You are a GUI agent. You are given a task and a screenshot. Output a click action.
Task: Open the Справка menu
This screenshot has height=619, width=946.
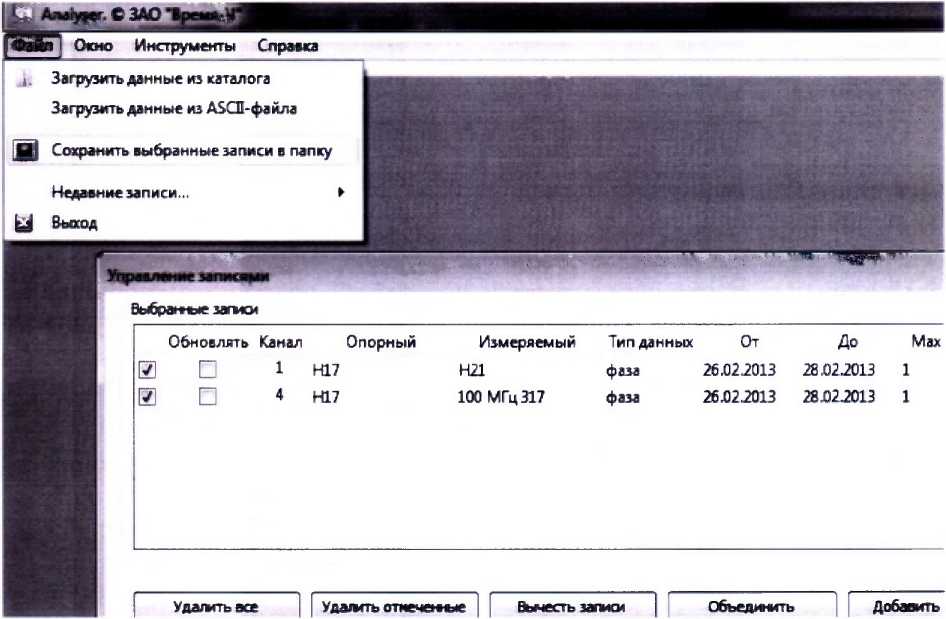(x=288, y=45)
